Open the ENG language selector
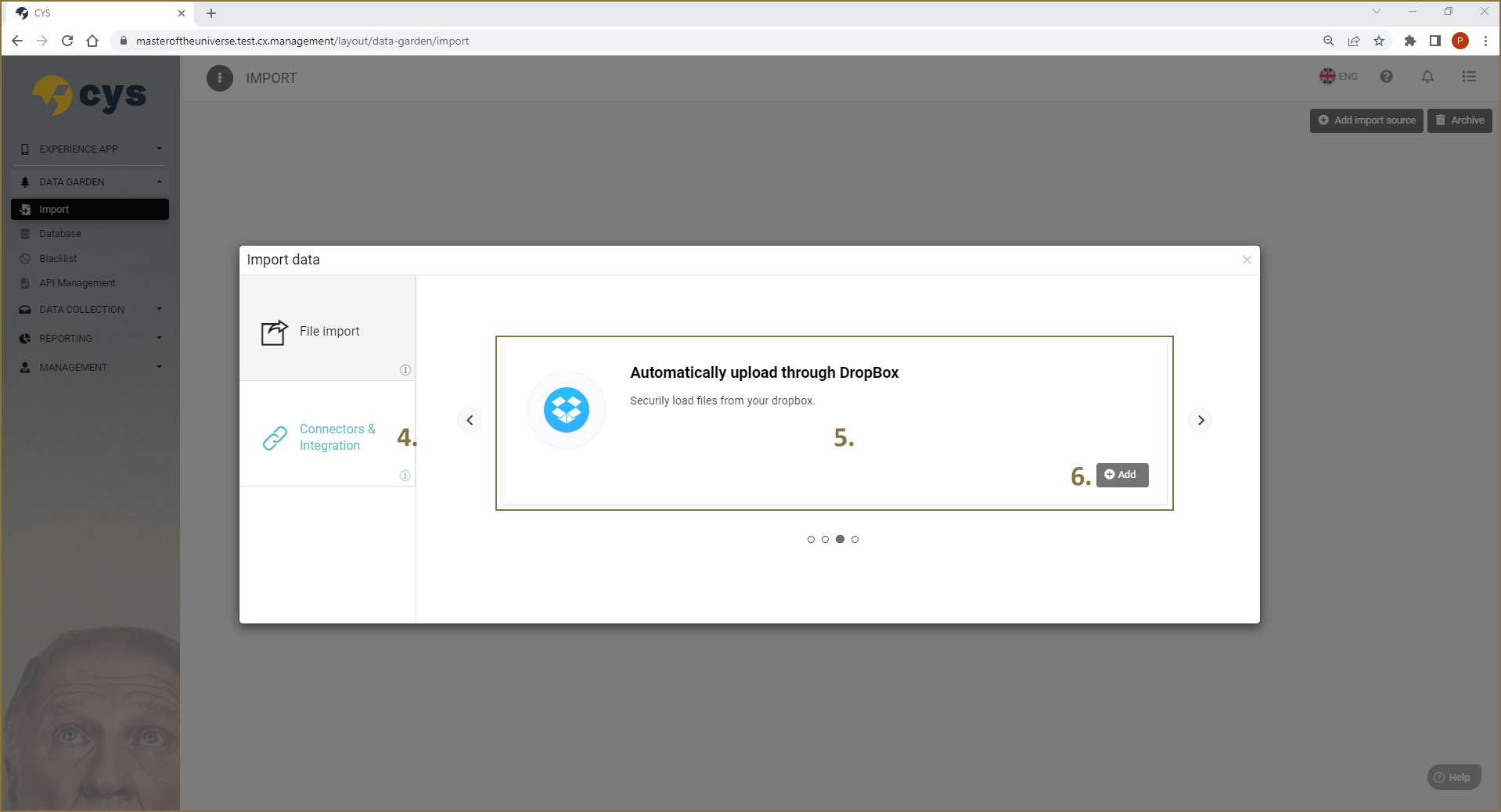Image resolution: width=1501 pixels, height=812 pixels. click(1338, 77)
